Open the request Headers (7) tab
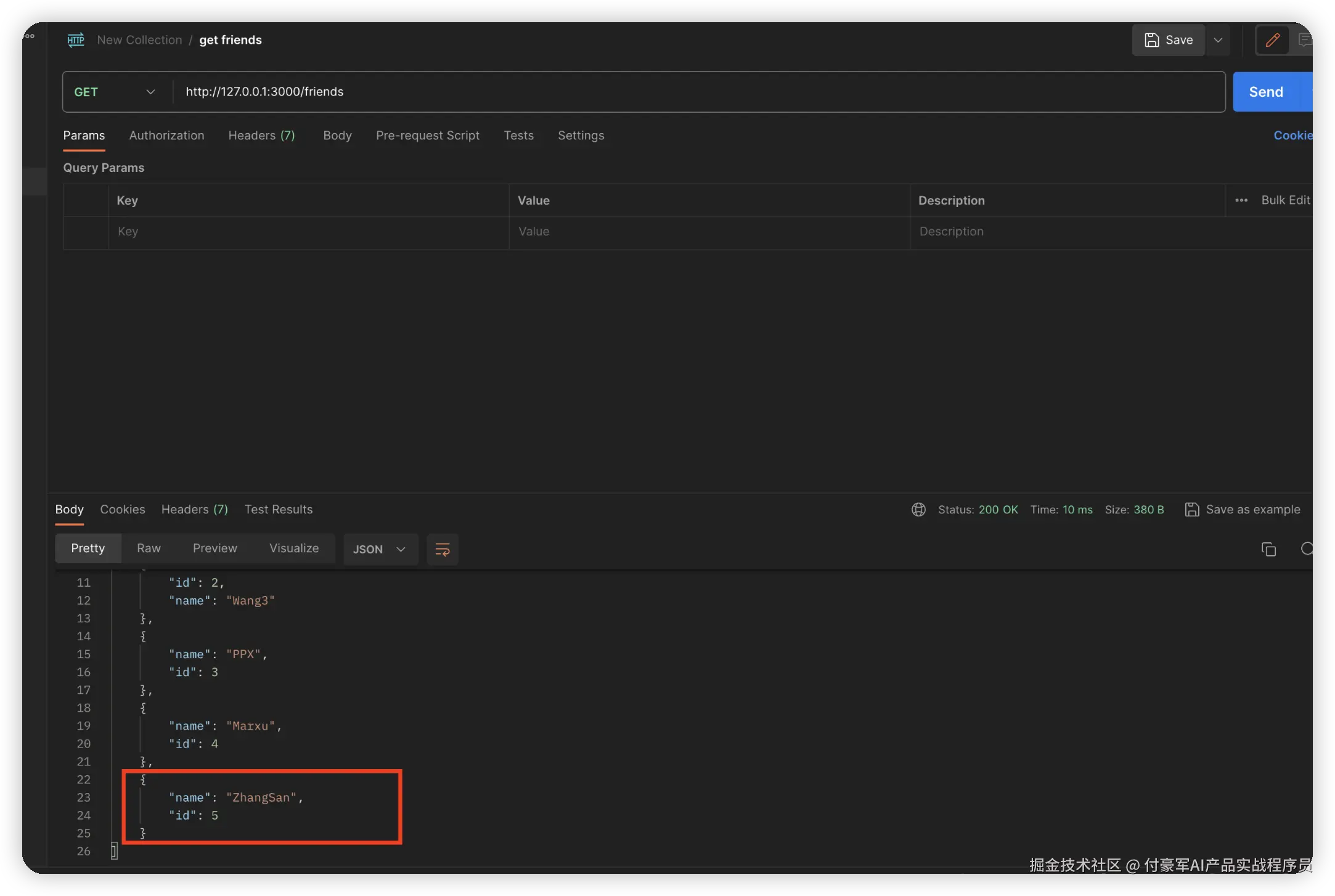The height and width of the screenshot is (896, 1335). point(261,136)
